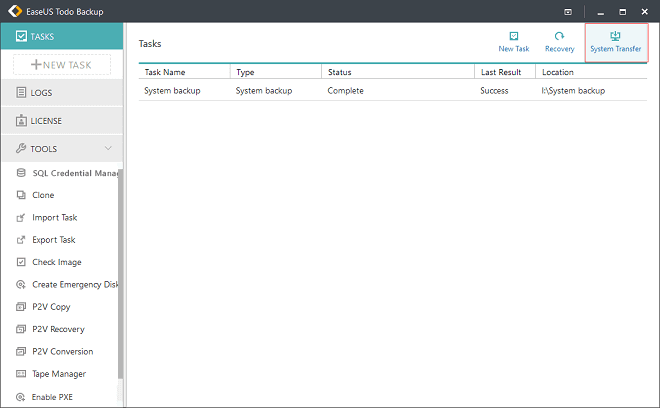Close the EaseUS Todo Backup window
This screenshot has height=408, width=660.
[644, 12]
